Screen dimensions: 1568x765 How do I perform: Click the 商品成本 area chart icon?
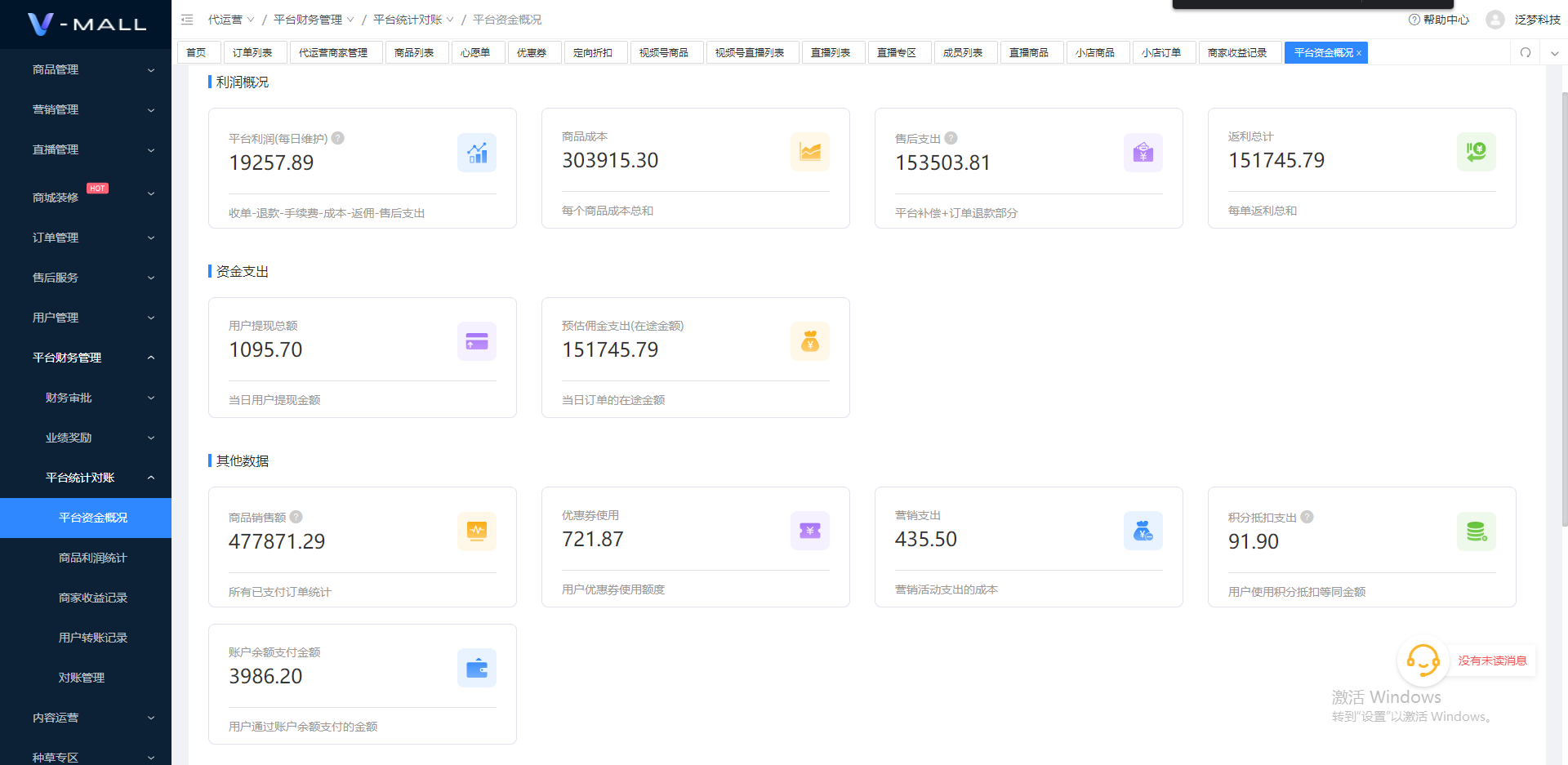(810, 152)
